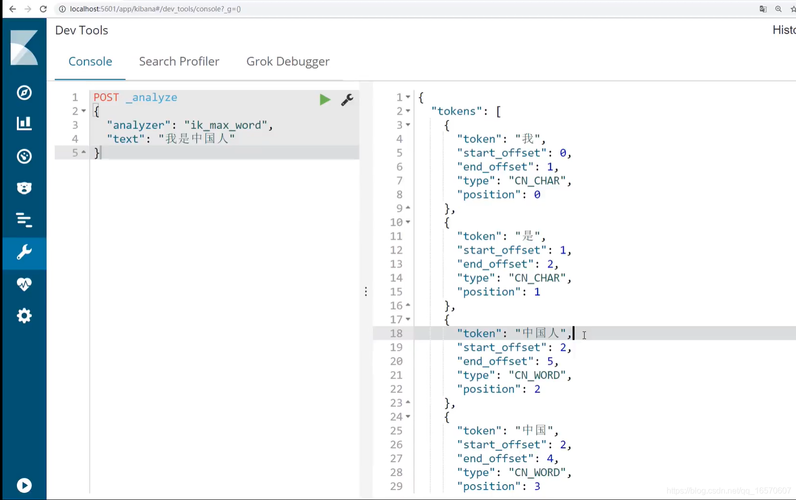Click "token": "是" response line

pyautogui.click(x=501, y=236)
